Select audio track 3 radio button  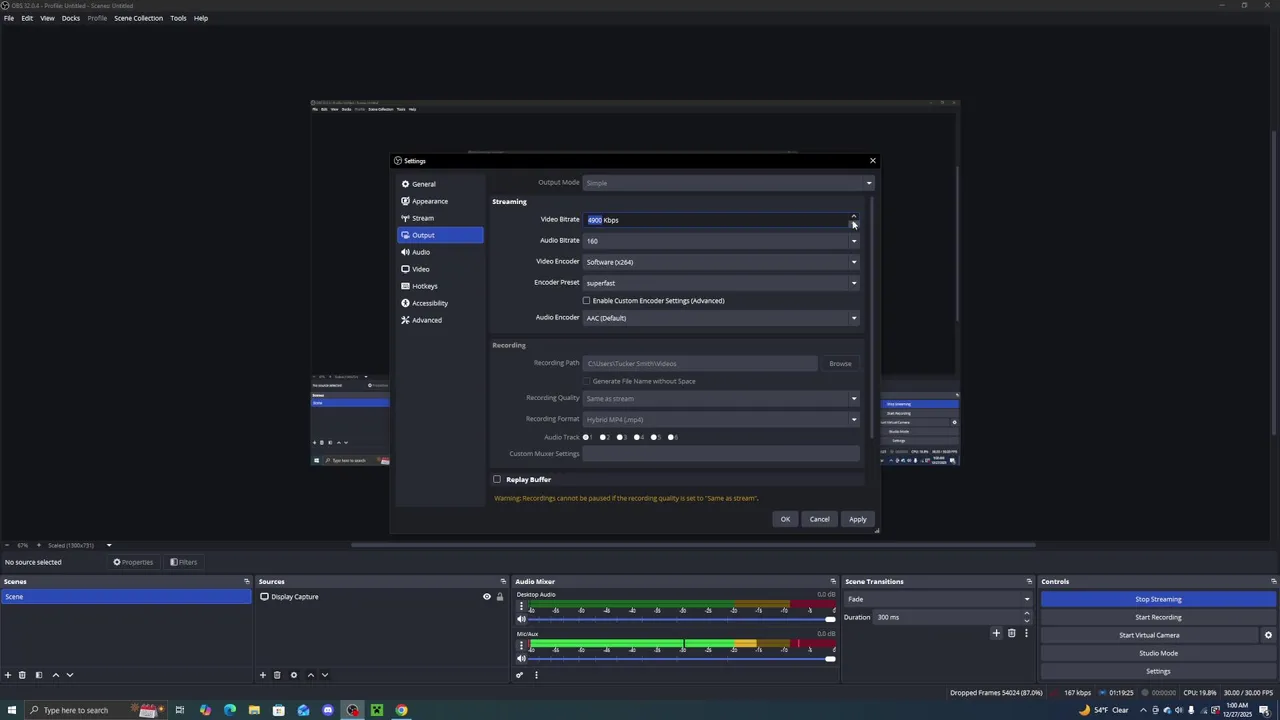click(620, 437)
